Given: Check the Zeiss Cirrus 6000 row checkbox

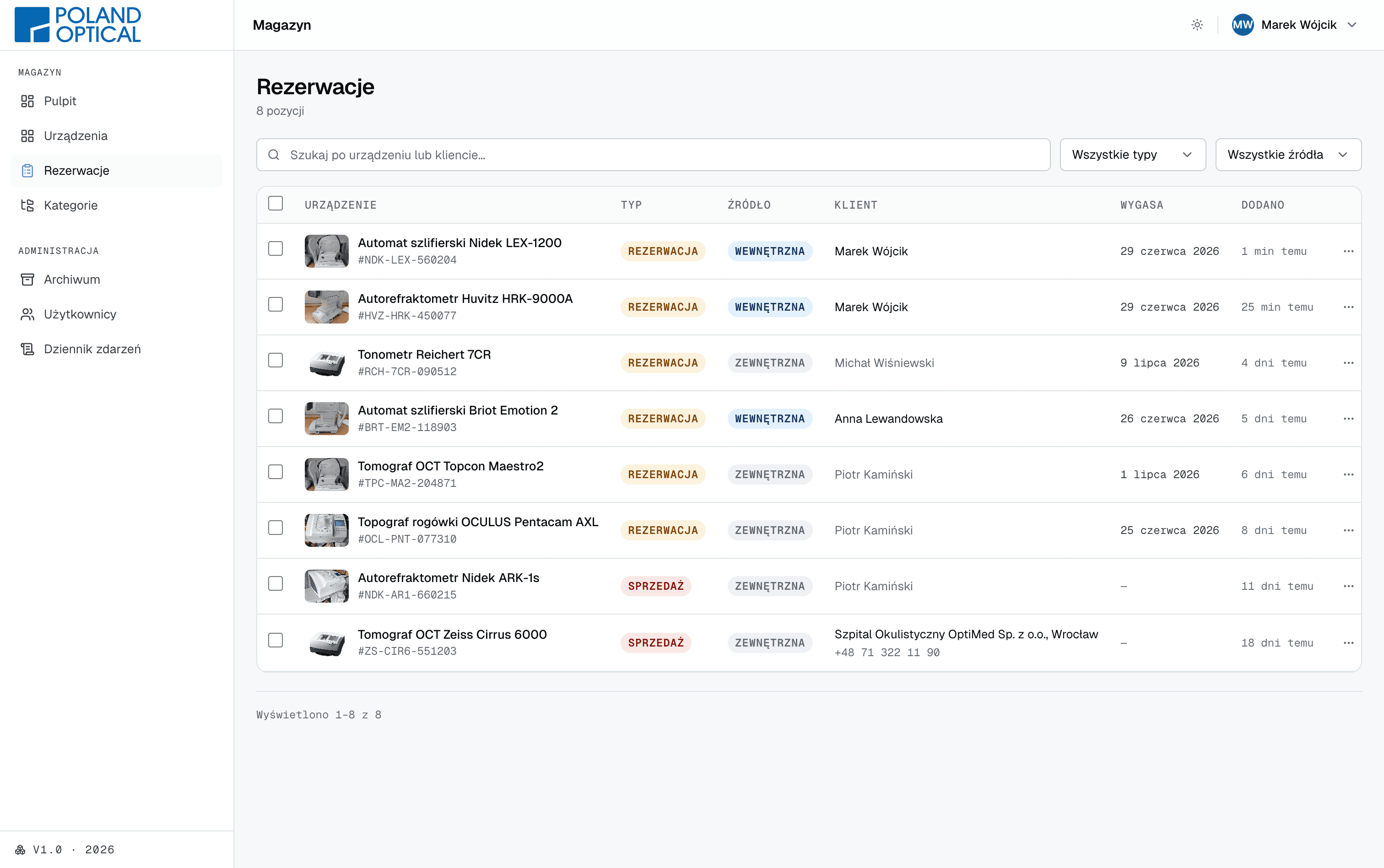Looking at the screenshot, I should (276, 640).
